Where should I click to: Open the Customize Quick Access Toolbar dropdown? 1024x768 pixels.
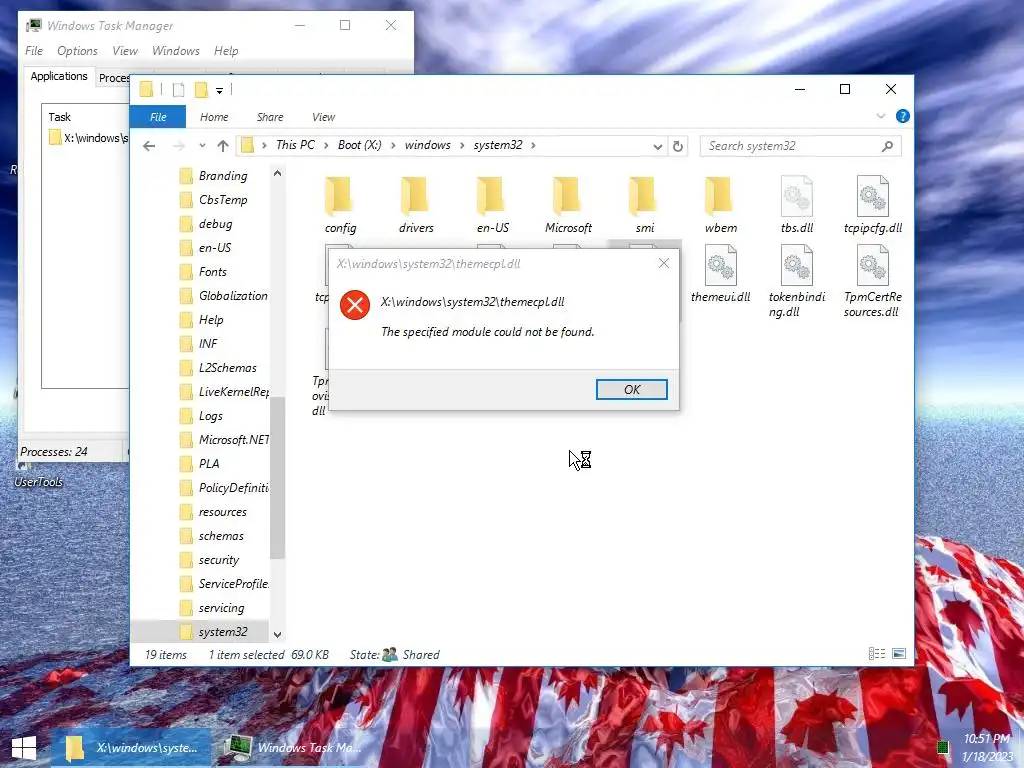point(219,91)
